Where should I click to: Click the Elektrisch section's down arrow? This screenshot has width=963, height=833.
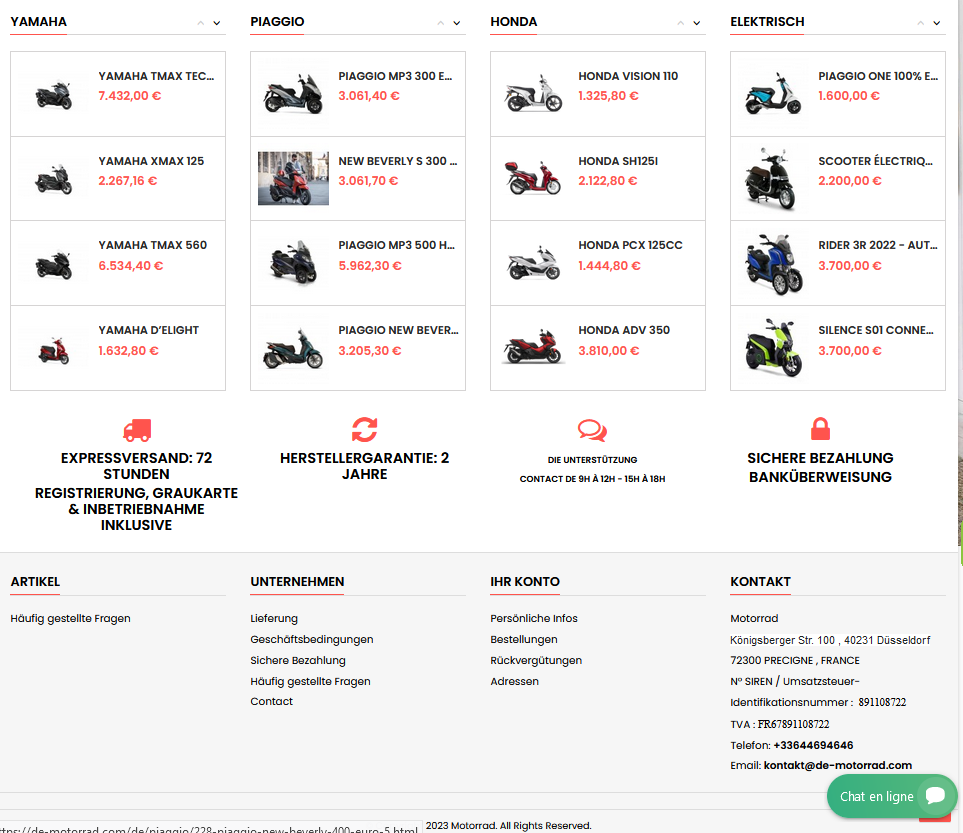coord(937,23)
